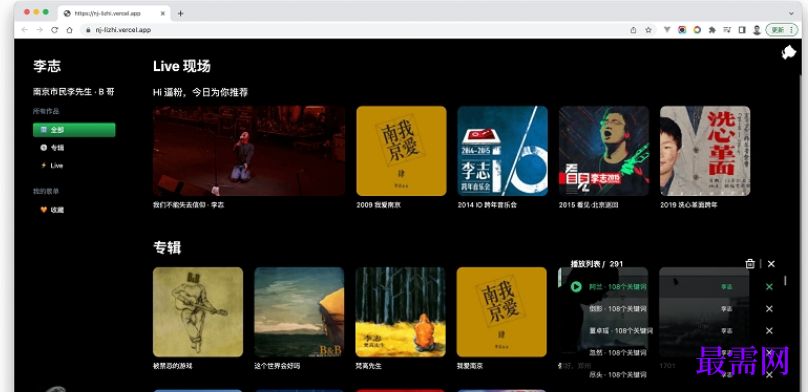Click the orange heart icon beside 收藏
This screenshot has height=392, width=808.
[44, 210]
